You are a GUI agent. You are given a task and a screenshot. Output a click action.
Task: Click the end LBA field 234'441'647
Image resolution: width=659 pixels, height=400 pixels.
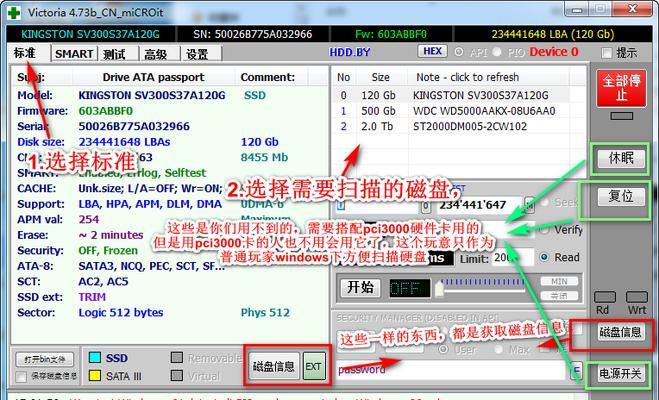click(479, 205)
